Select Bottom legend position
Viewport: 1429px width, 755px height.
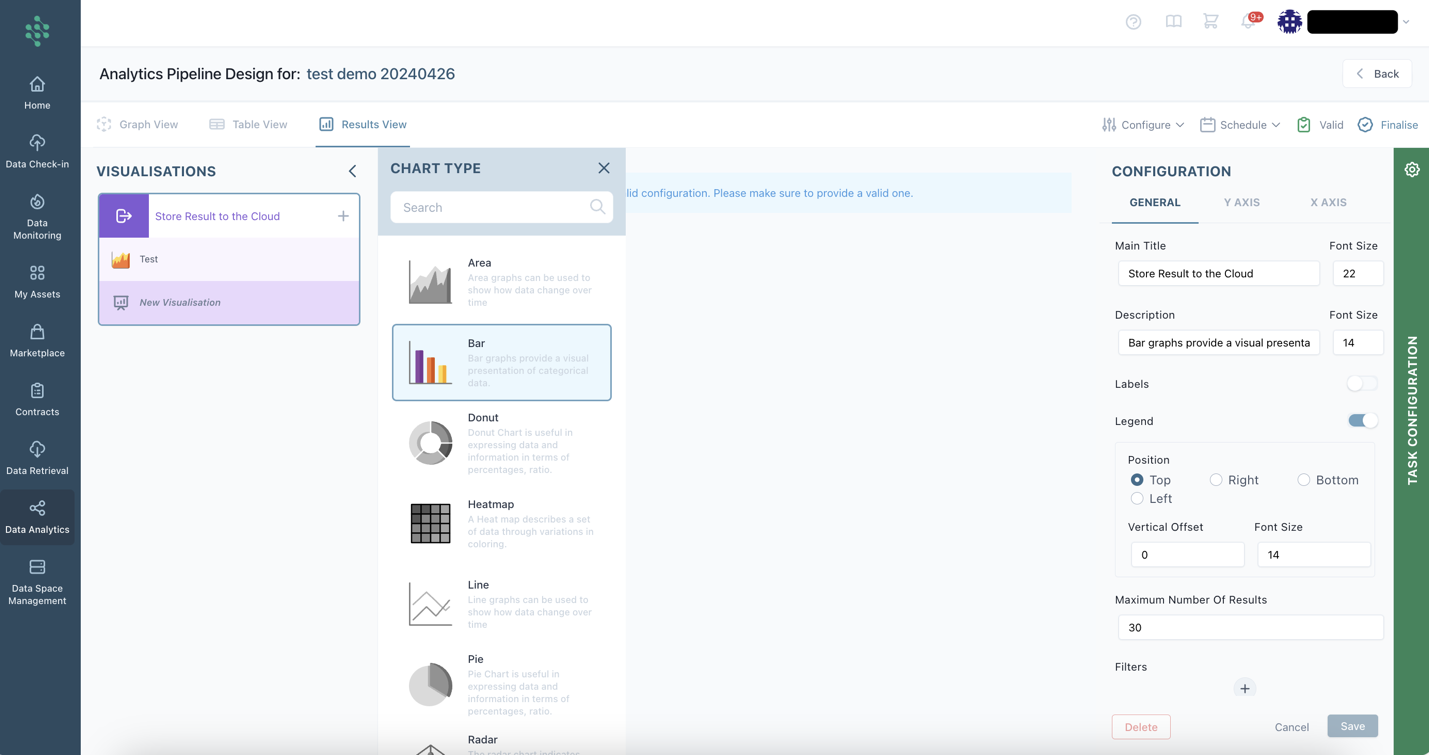tap(1304, 480)
